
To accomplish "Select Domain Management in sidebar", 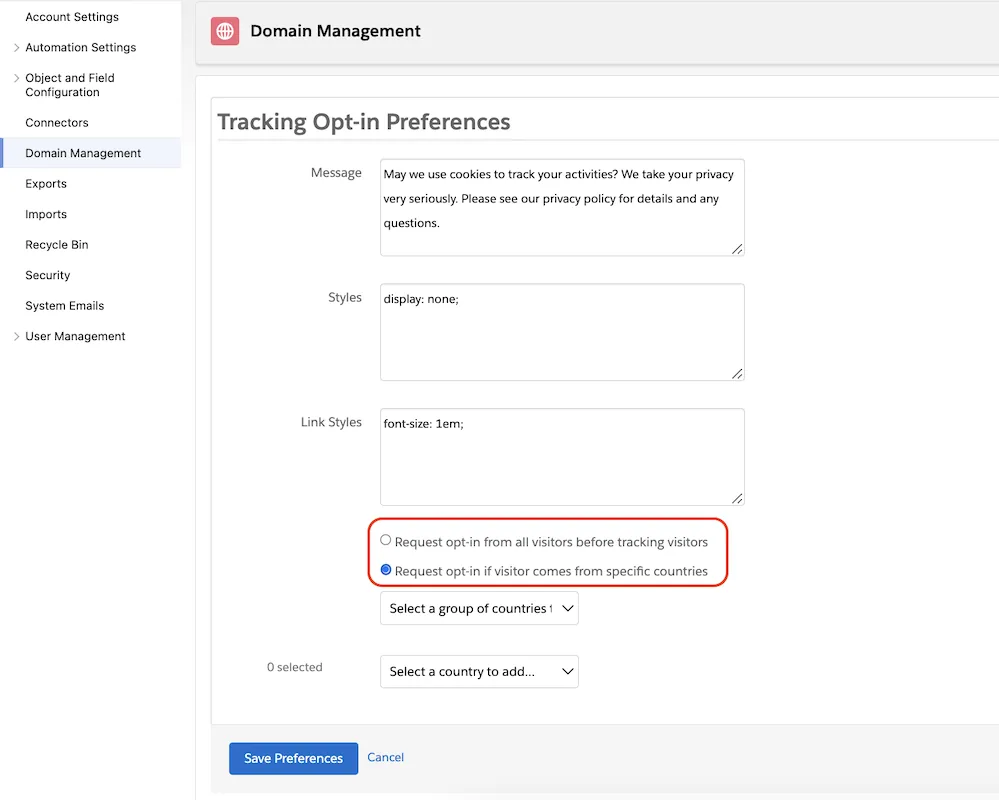I will coord(83,154).
